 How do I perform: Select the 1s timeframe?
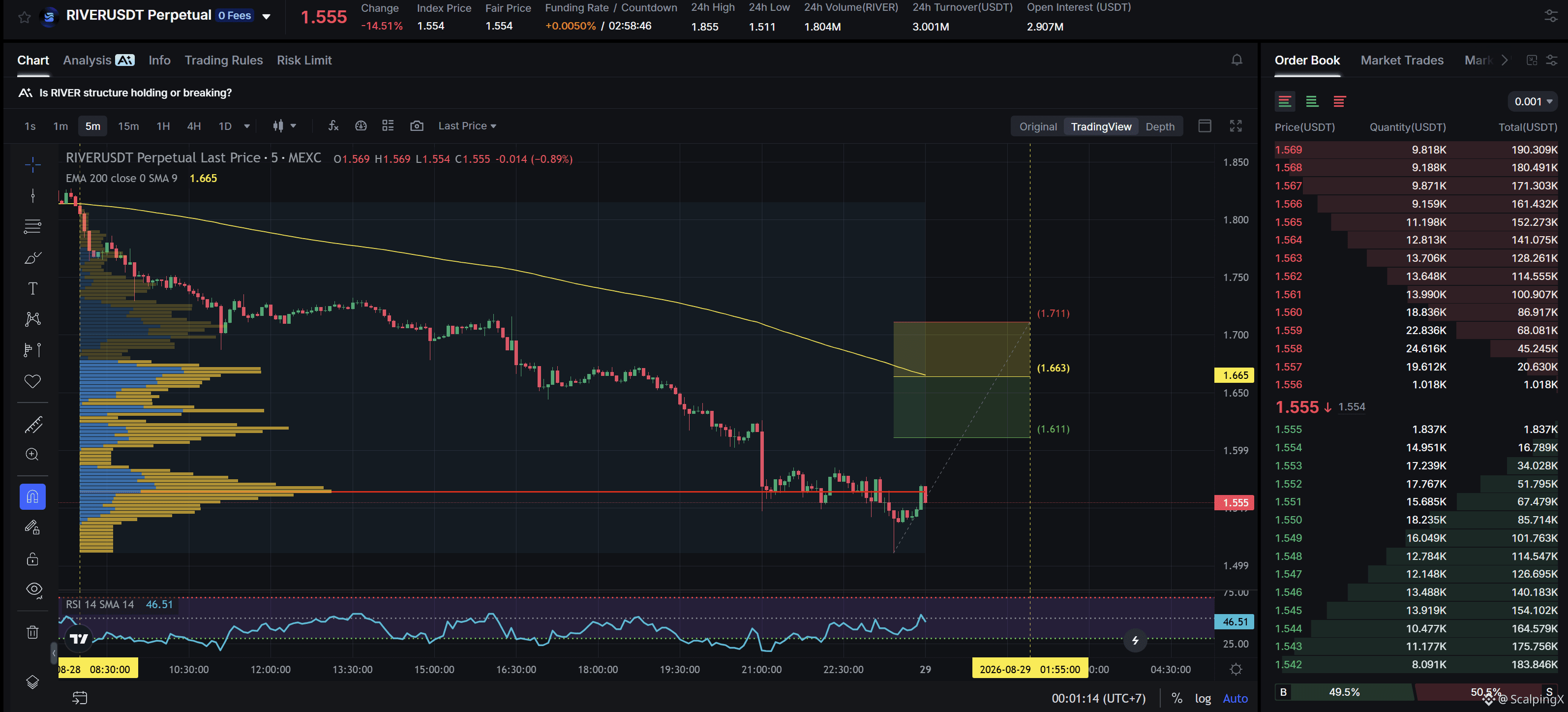[30, 126]
